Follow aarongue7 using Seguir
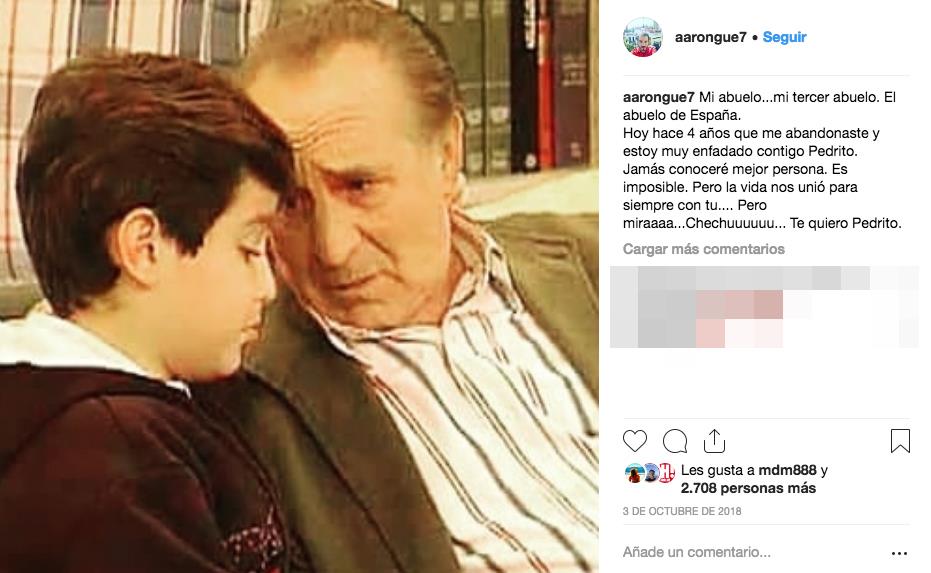The width and height of the screenshot is (931, 573). 784,37
